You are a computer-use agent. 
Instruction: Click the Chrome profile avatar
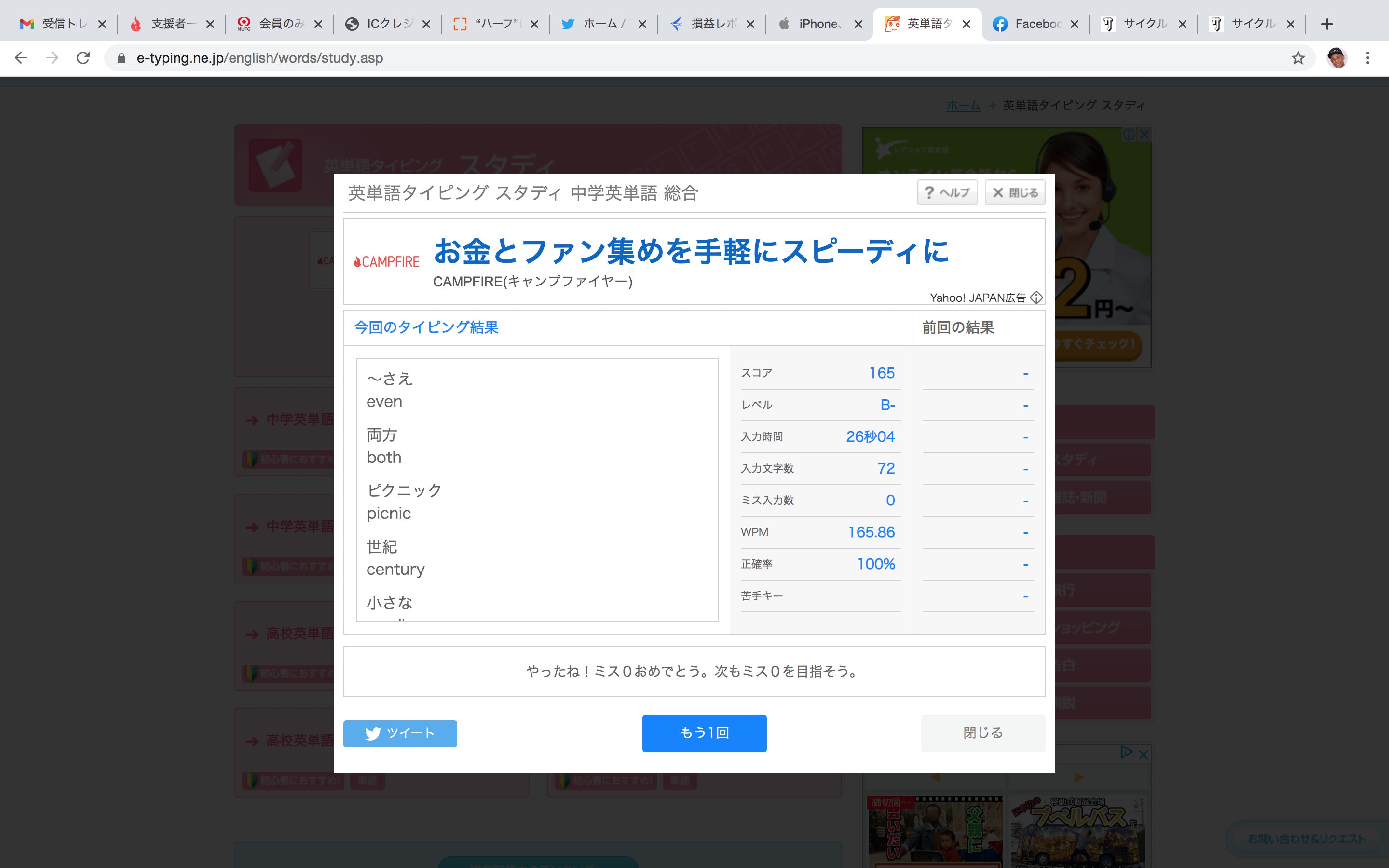(x=1337, y=58)
